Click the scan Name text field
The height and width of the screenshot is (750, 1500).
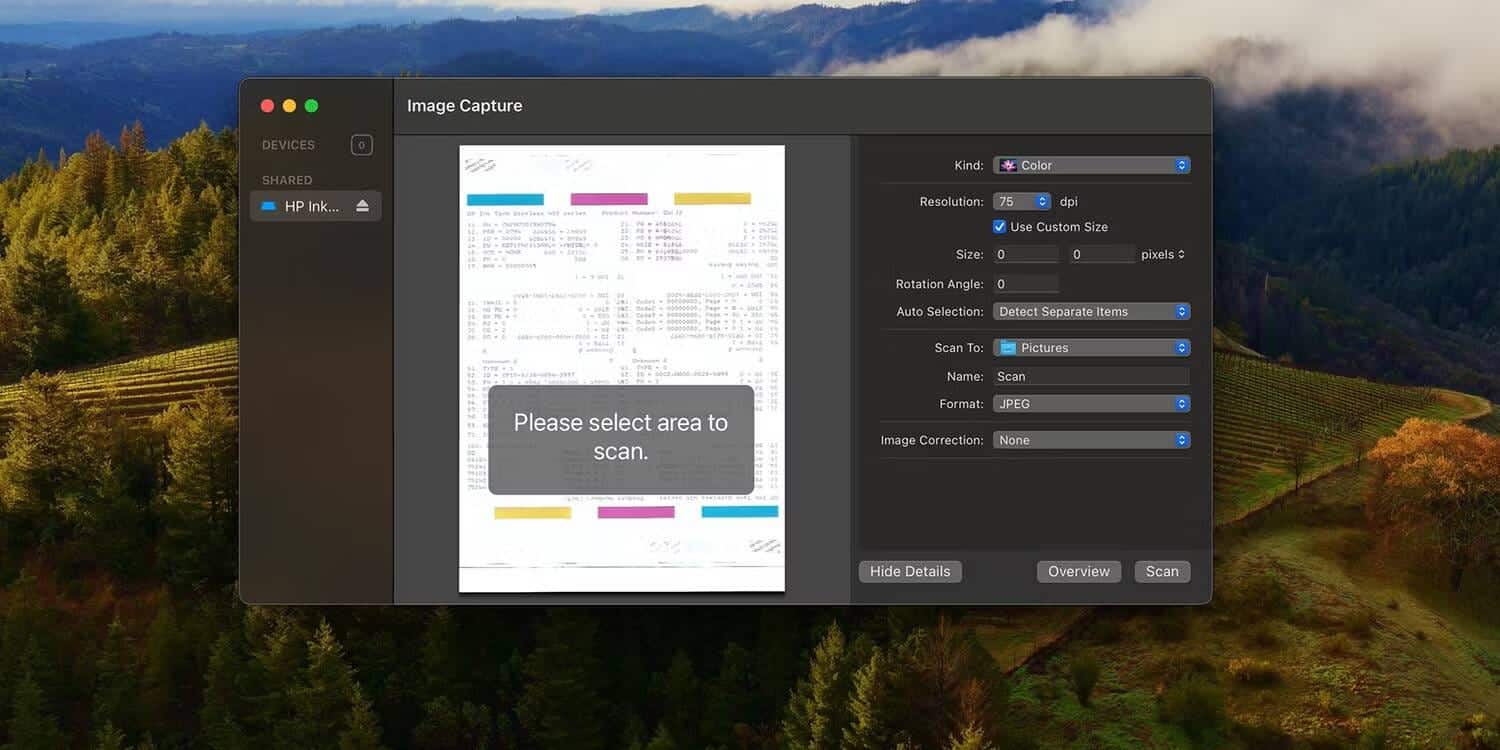click(x=1091, y=377)
